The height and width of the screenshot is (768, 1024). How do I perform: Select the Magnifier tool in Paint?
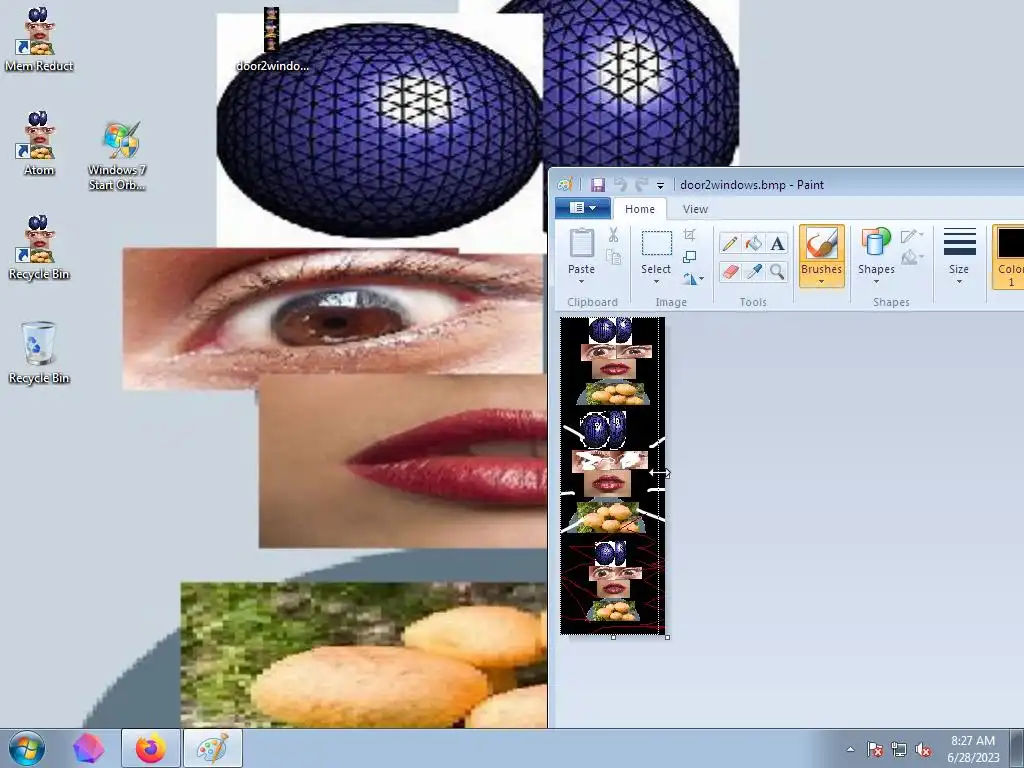pos(777,271)
